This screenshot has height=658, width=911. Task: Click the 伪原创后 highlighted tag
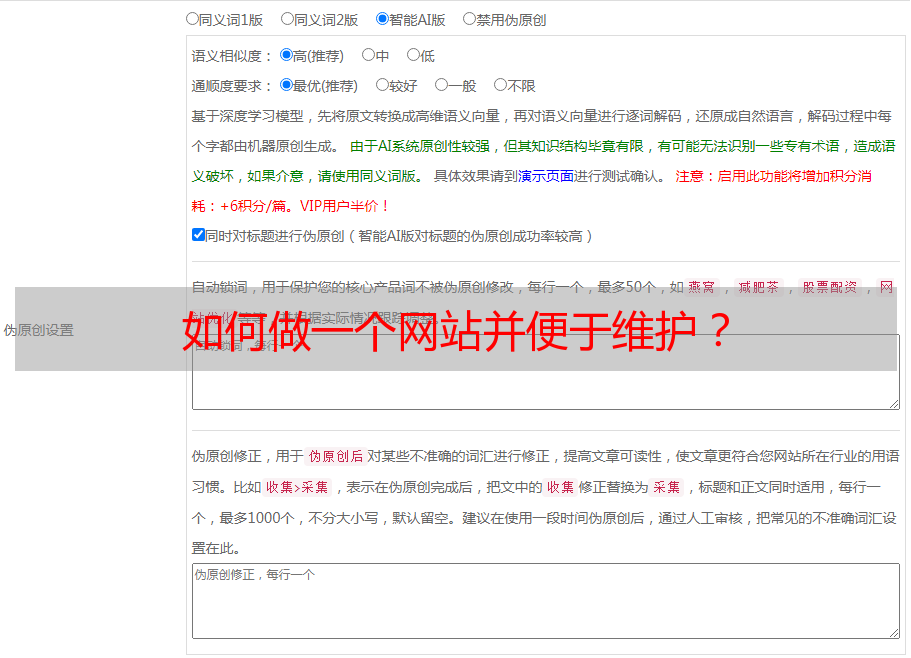point(336,456)
